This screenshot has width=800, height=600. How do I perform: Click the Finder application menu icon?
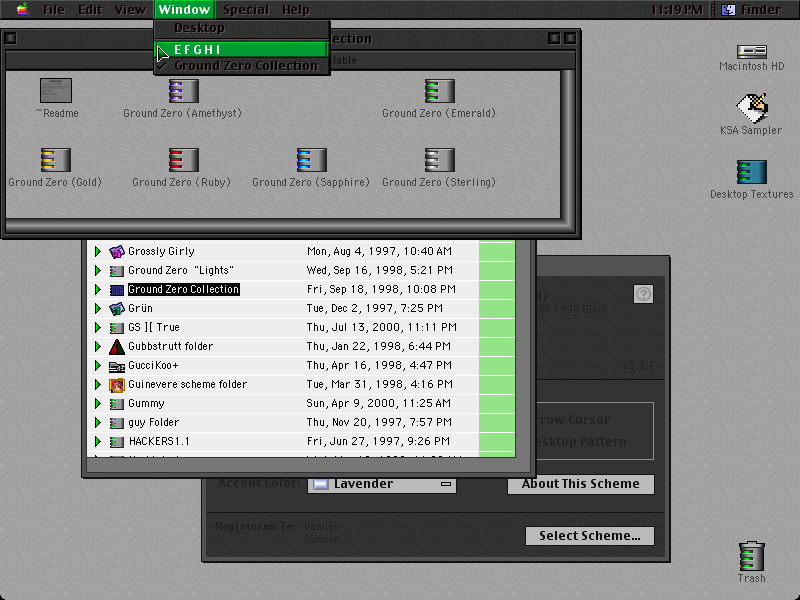[x=729, y=9]
